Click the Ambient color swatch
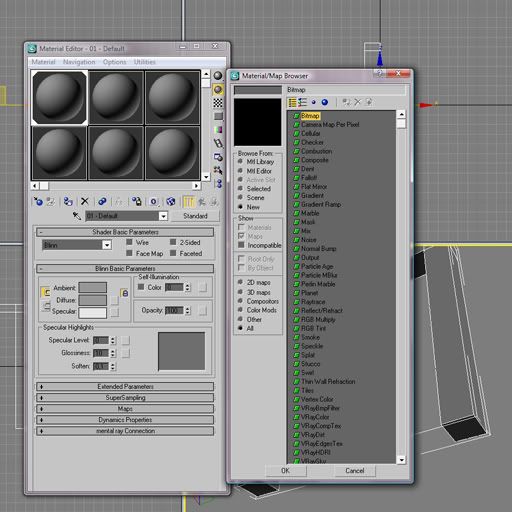This screenshot has height=512, width=512. tap(93, 287)
